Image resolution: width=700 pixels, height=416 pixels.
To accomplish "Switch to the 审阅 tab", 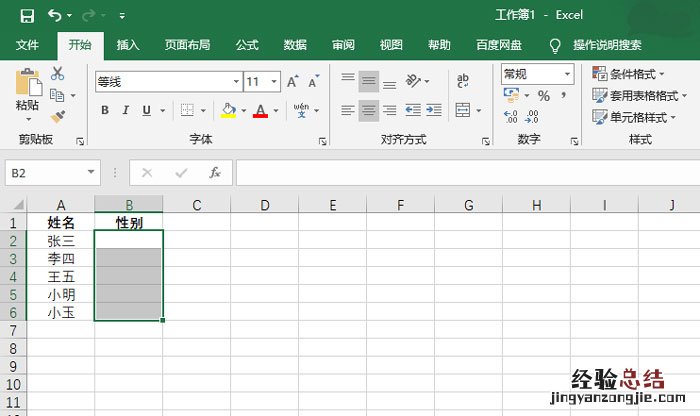I will point(343,45).
